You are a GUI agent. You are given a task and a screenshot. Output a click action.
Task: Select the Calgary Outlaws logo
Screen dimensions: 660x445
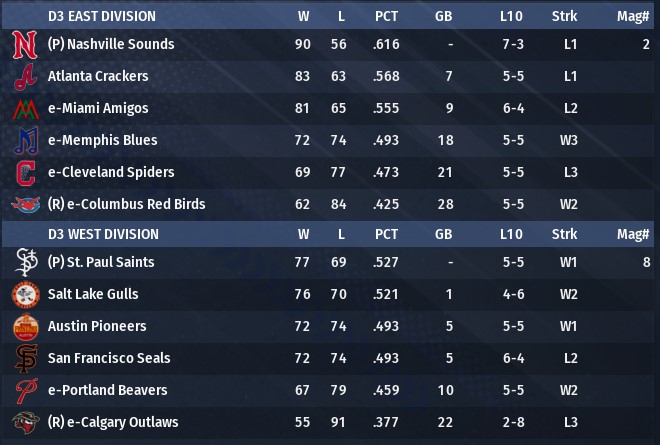(x=24, y=422)
